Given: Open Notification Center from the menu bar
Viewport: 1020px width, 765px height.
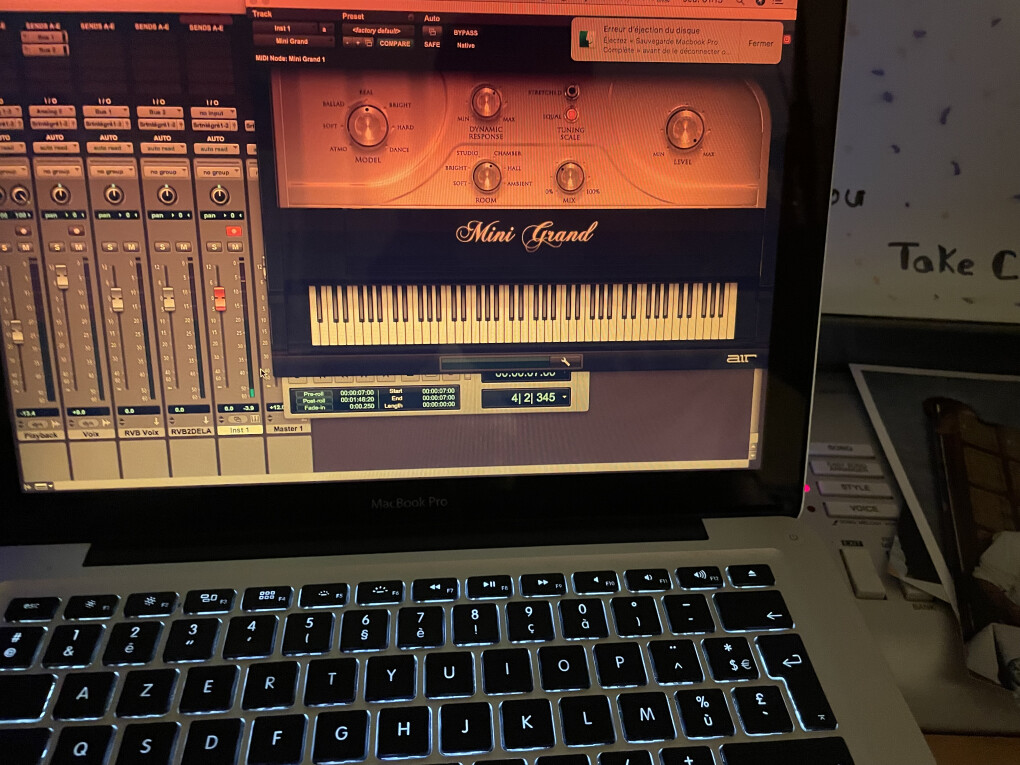Looking at the screenshot, I should pos(780,3).
